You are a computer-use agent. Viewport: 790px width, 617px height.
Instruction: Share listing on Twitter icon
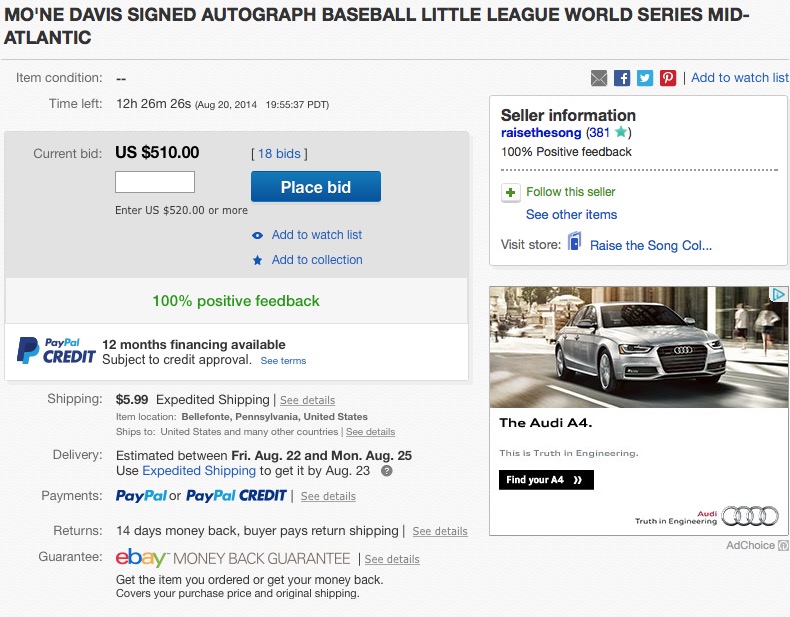645,78
